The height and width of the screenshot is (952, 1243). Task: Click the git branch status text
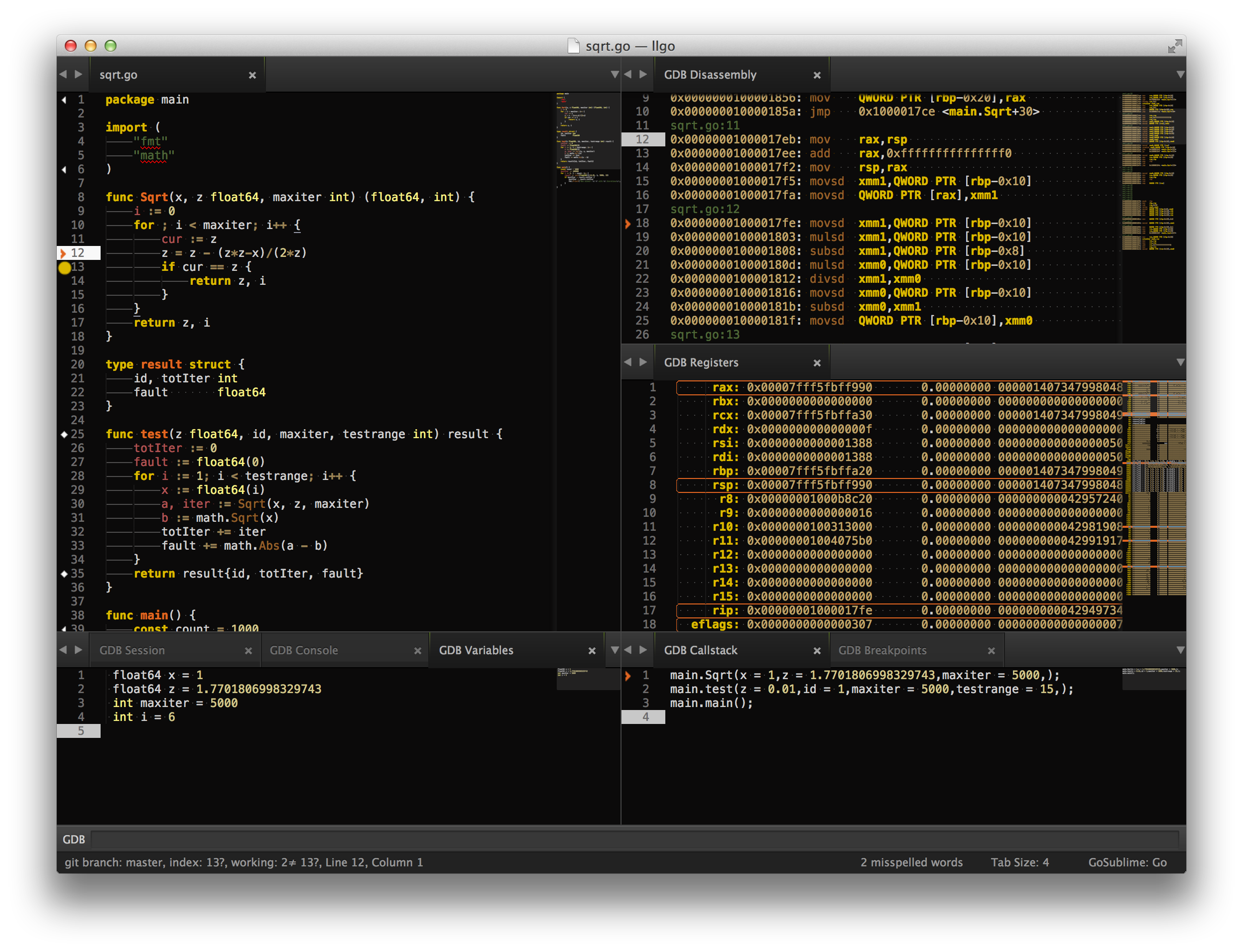pos(244,862)
